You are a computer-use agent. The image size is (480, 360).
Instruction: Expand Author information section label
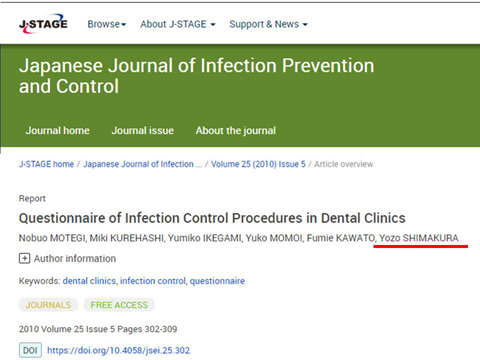[x=75, y=258]
